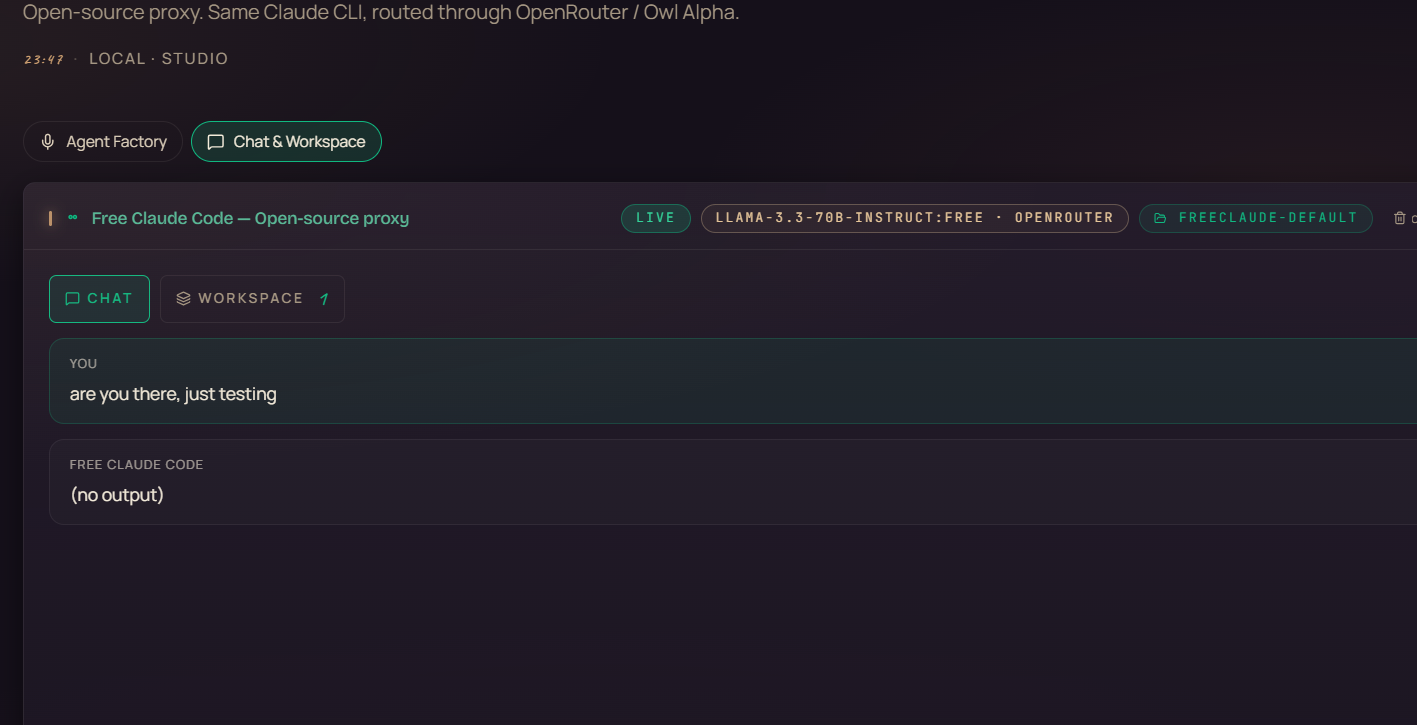Image resolution: width=1417 pixels, height=725 pixels.
Task: Click the "Free Claude Code — Open-source proxy" title
Action: coord(250,218)
